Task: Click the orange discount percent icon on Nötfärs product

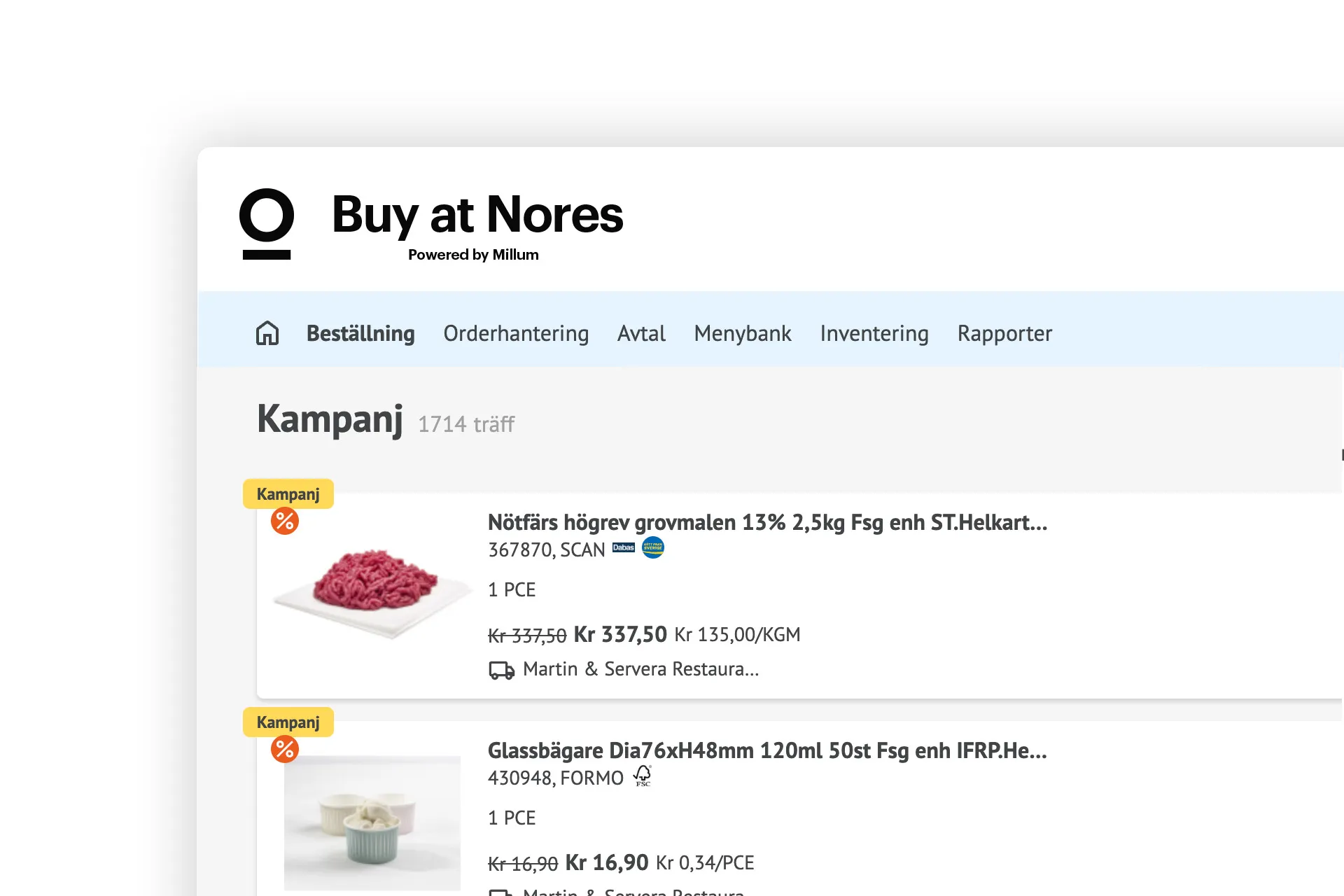Action: point(284,521)
